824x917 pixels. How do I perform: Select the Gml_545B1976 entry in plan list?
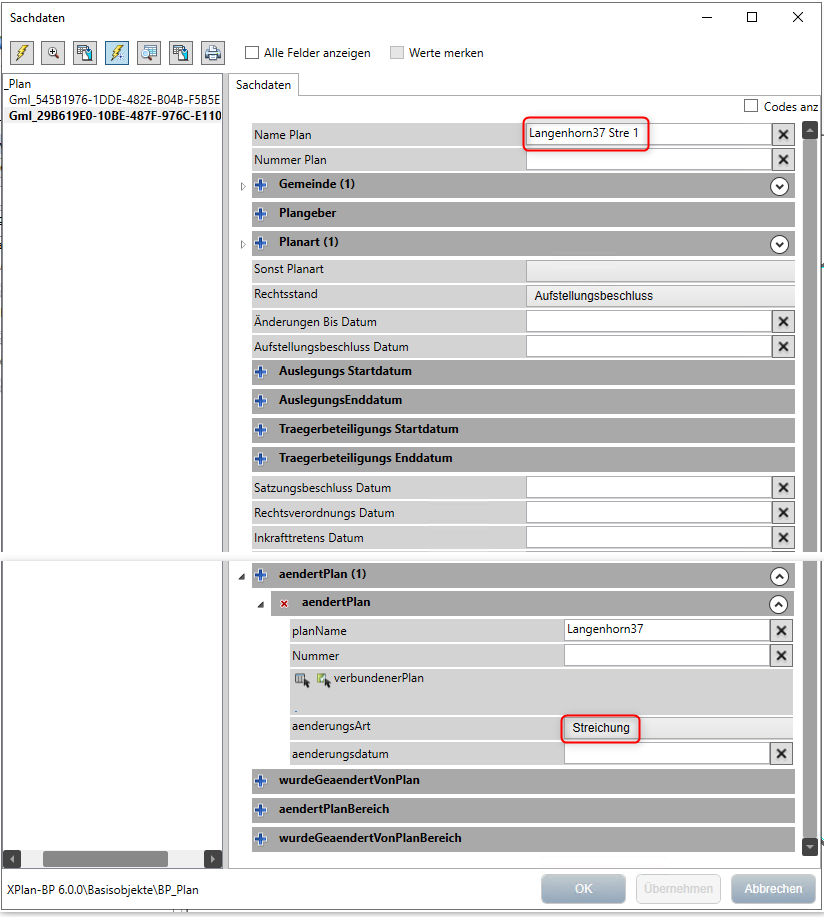[114, 101]
